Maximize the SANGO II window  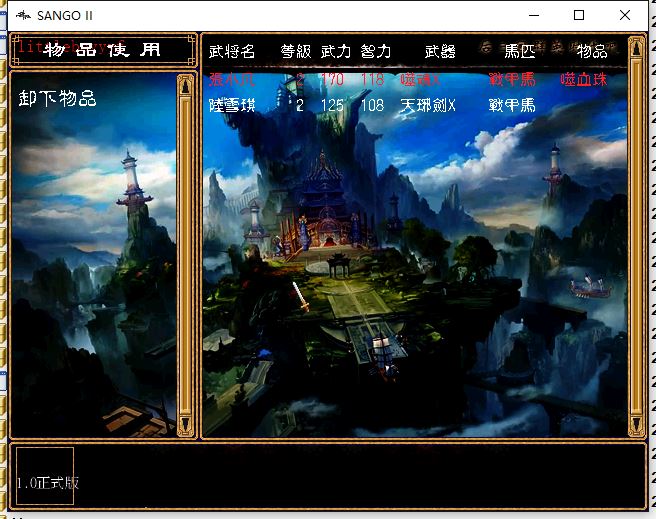579,15
